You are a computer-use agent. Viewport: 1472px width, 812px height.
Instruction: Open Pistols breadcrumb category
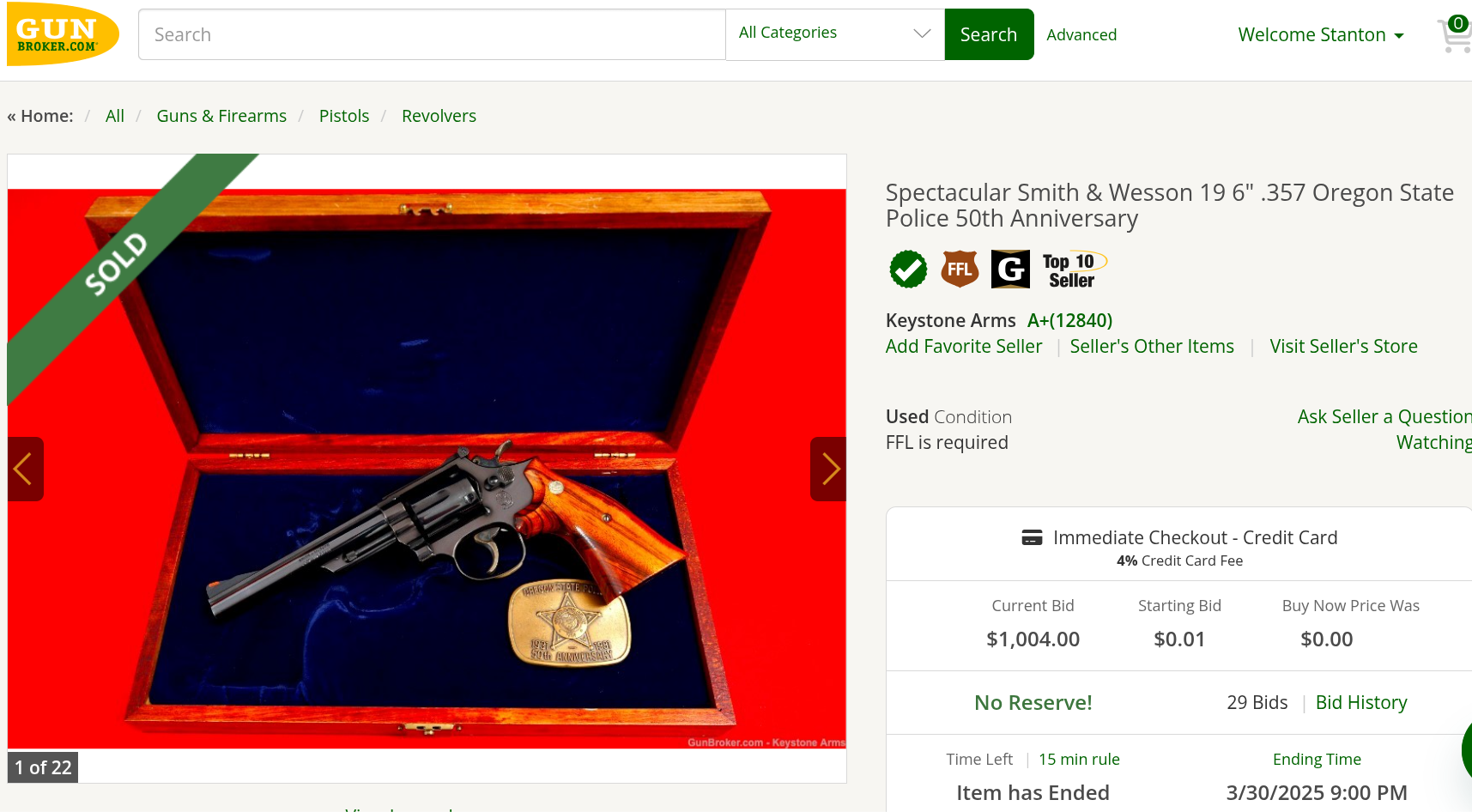(344, 116)
